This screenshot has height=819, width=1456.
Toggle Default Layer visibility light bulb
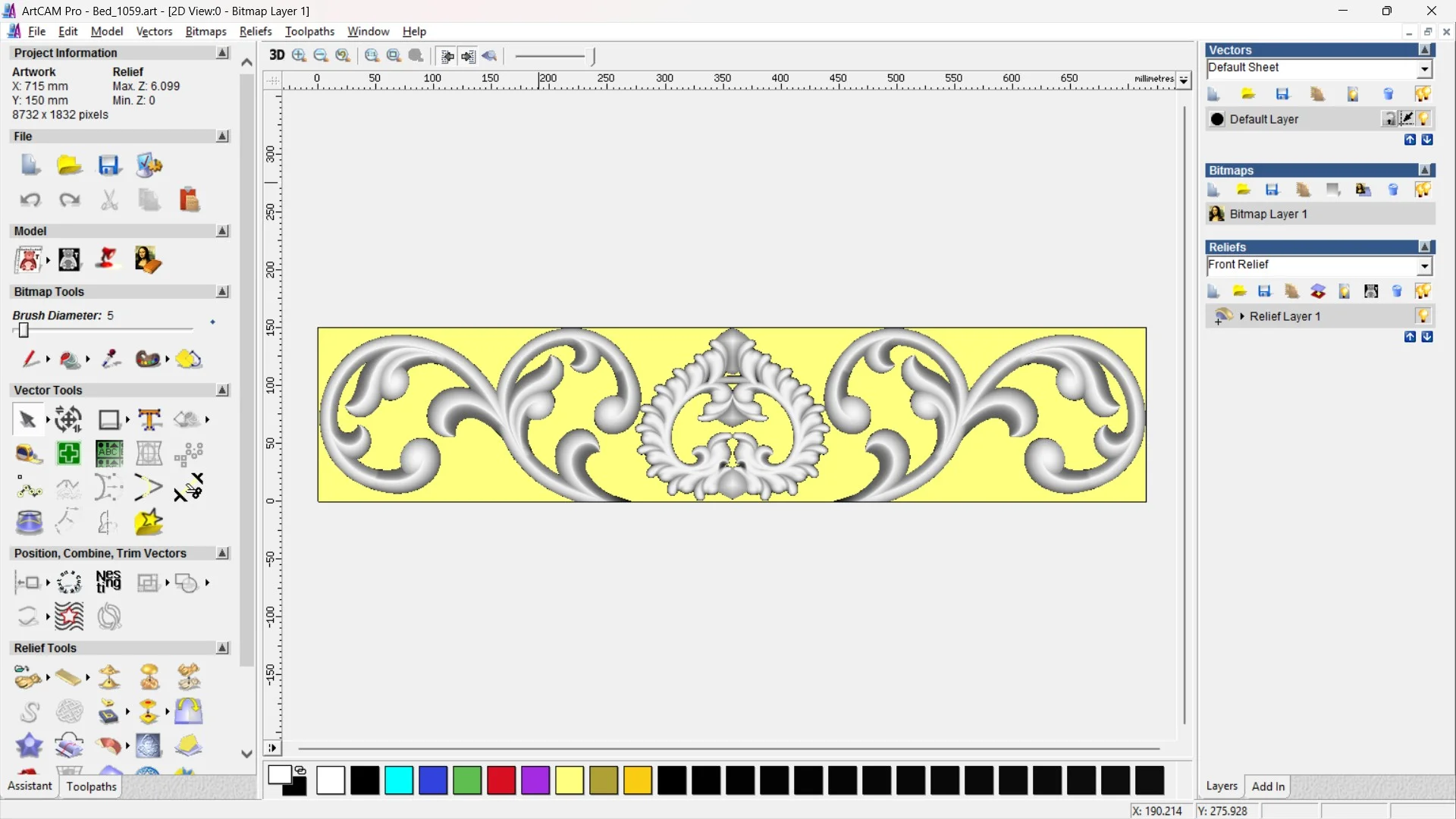tap(1423, 119)
